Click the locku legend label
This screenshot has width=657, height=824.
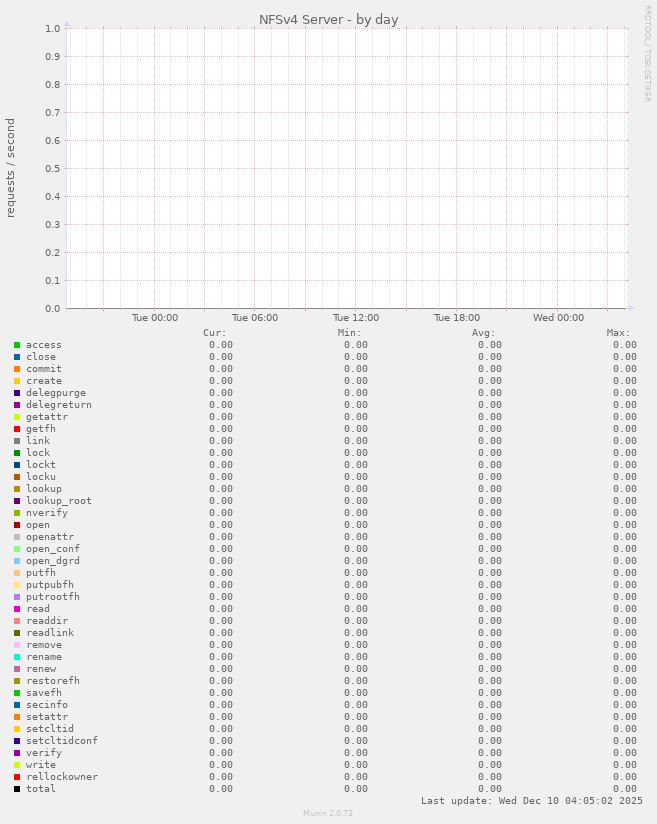41,477
